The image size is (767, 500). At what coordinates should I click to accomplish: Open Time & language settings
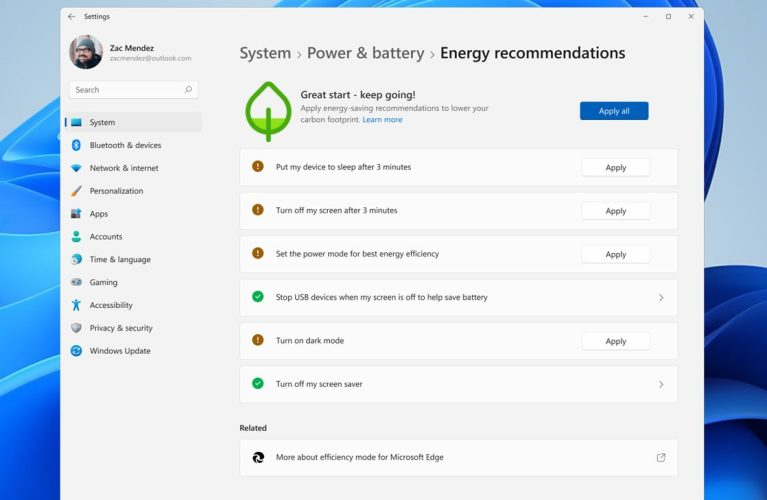(x=120, y=260)
